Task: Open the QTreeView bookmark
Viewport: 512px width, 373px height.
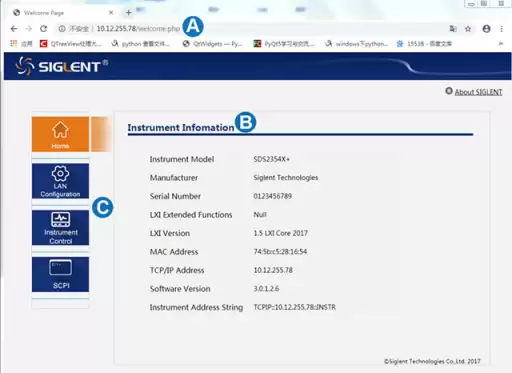Action: 71,44
